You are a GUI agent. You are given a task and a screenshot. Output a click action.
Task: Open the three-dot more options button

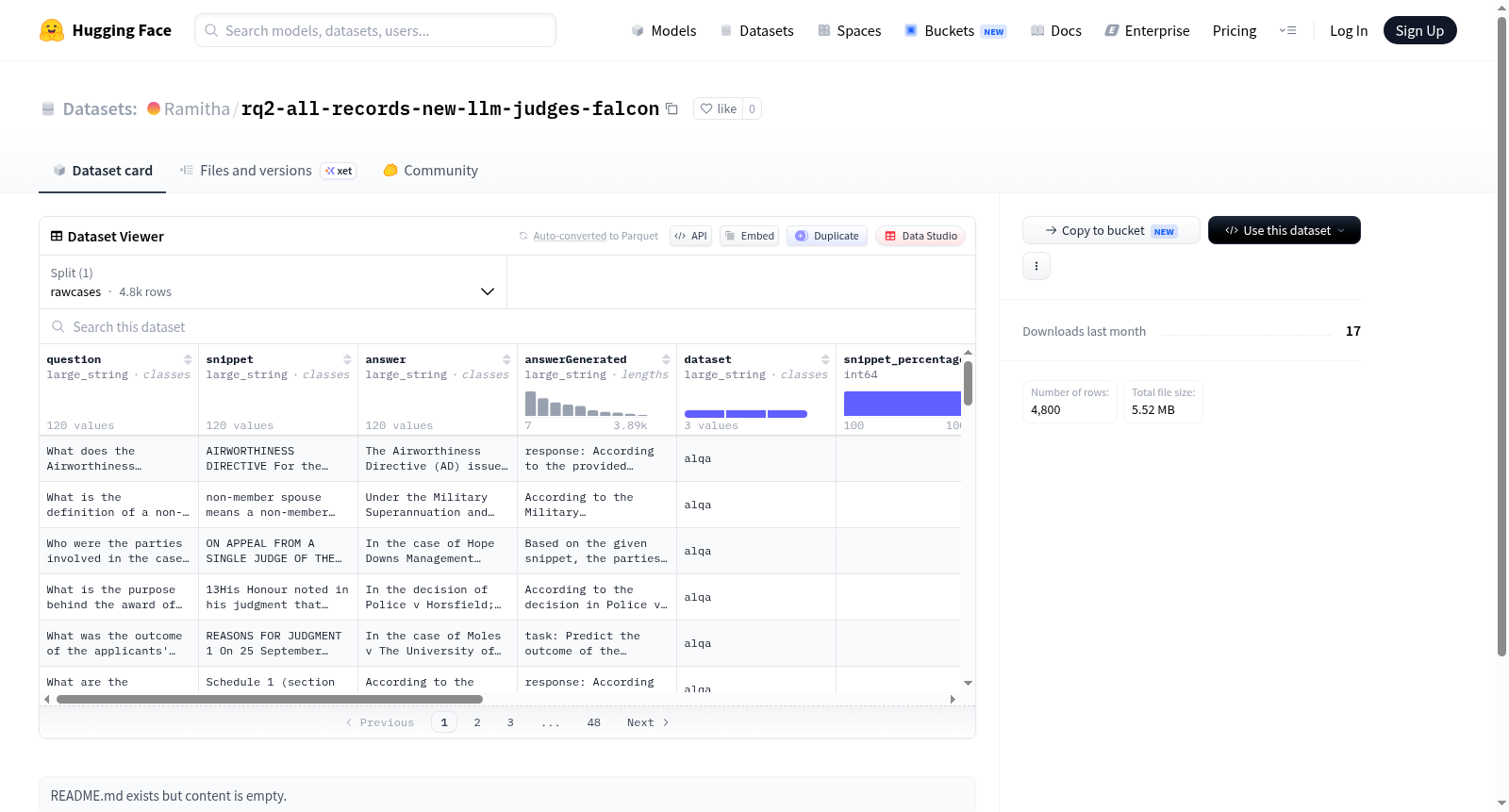pyautogui.click(x=1036, y=266)
